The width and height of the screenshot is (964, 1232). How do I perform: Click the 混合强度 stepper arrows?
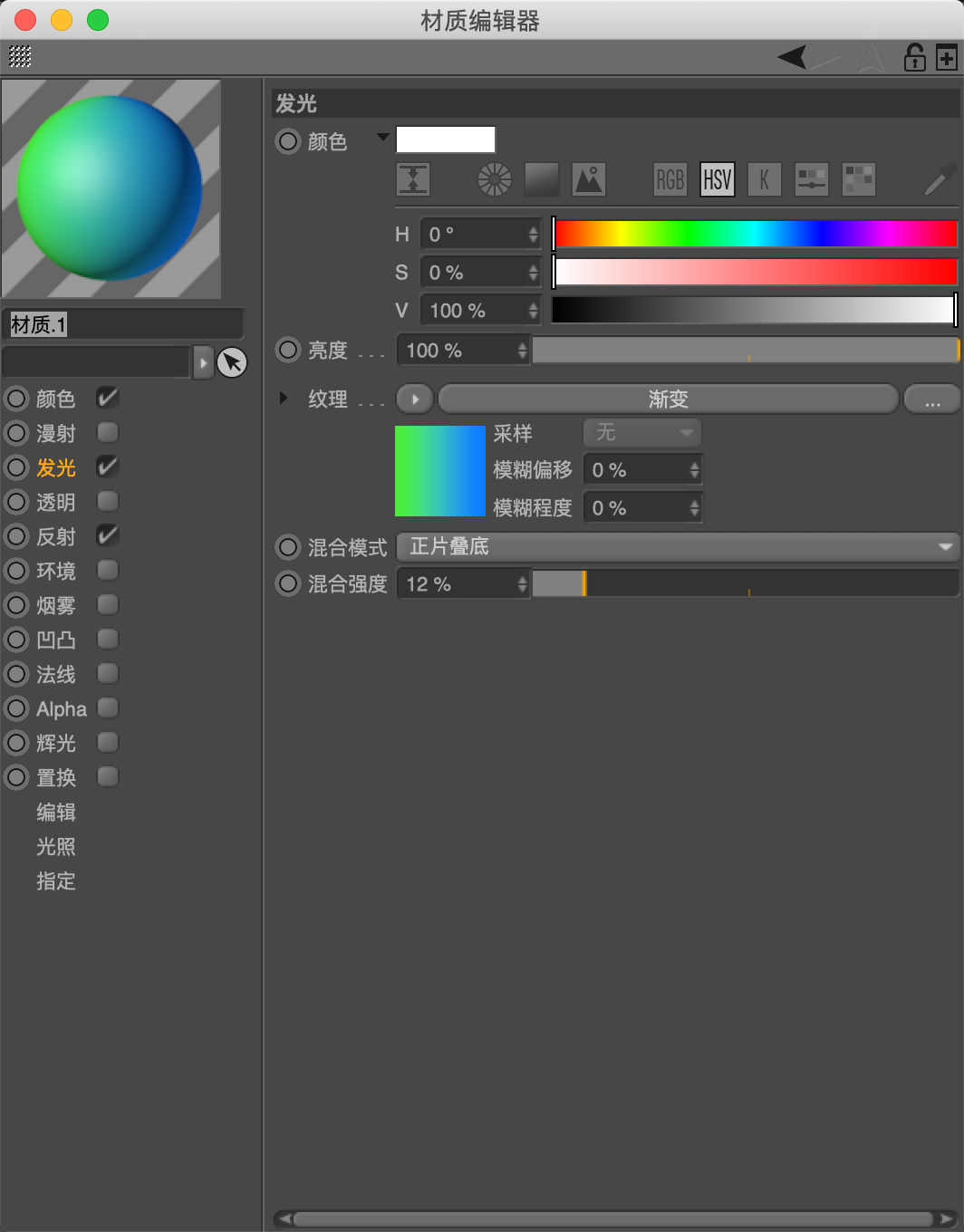(522, 584)
